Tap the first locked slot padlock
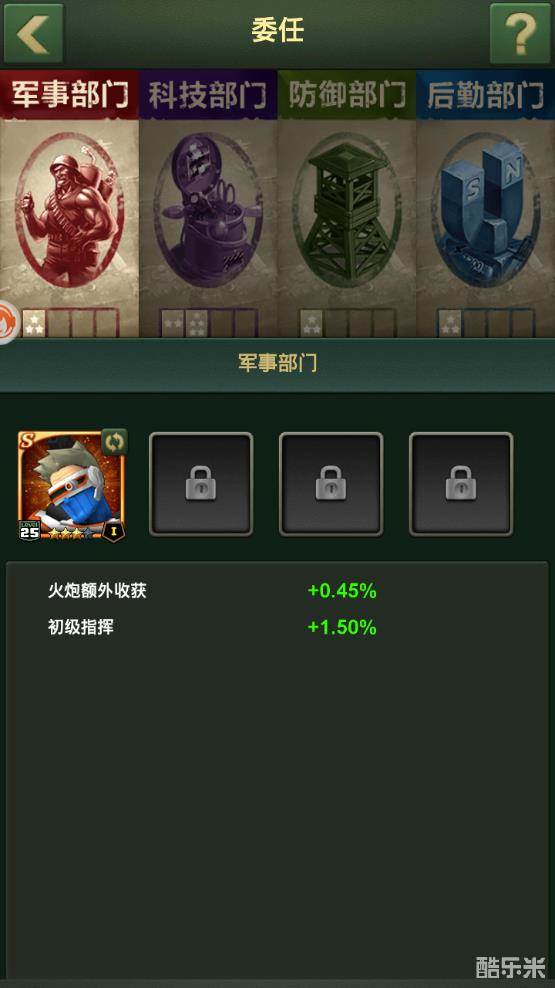 (201, 483)
